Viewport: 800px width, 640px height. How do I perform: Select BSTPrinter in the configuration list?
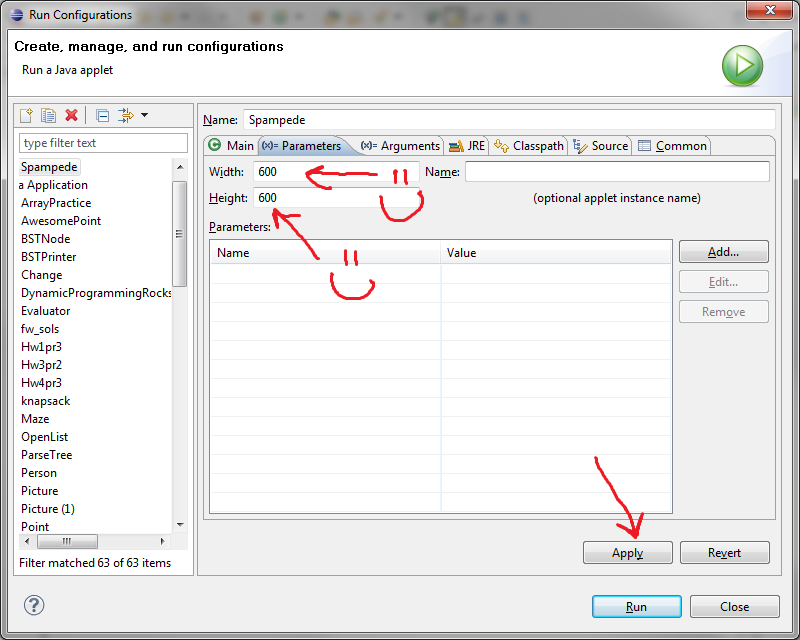(x=49, y=257)
